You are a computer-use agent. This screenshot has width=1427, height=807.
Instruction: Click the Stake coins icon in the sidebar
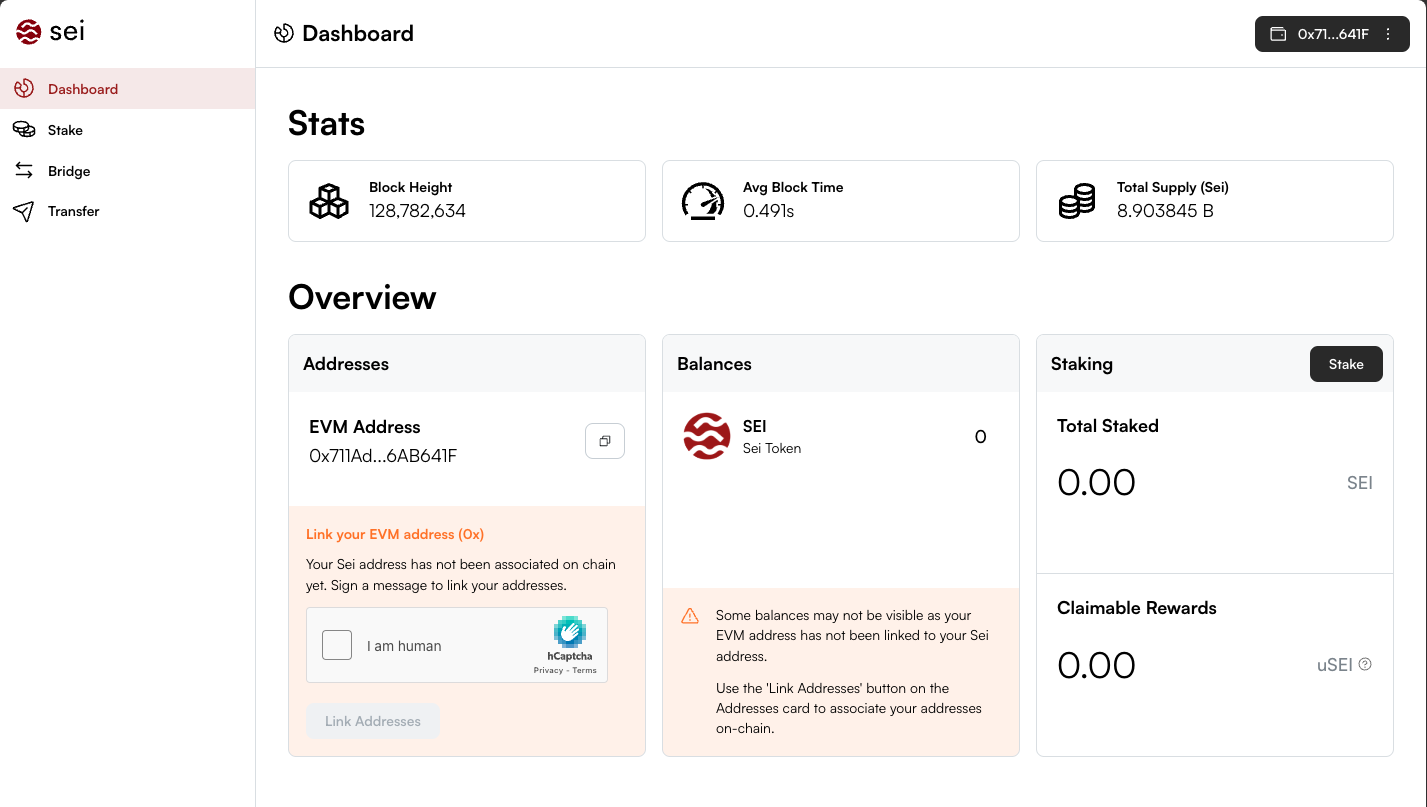click(x=24, y=130)
